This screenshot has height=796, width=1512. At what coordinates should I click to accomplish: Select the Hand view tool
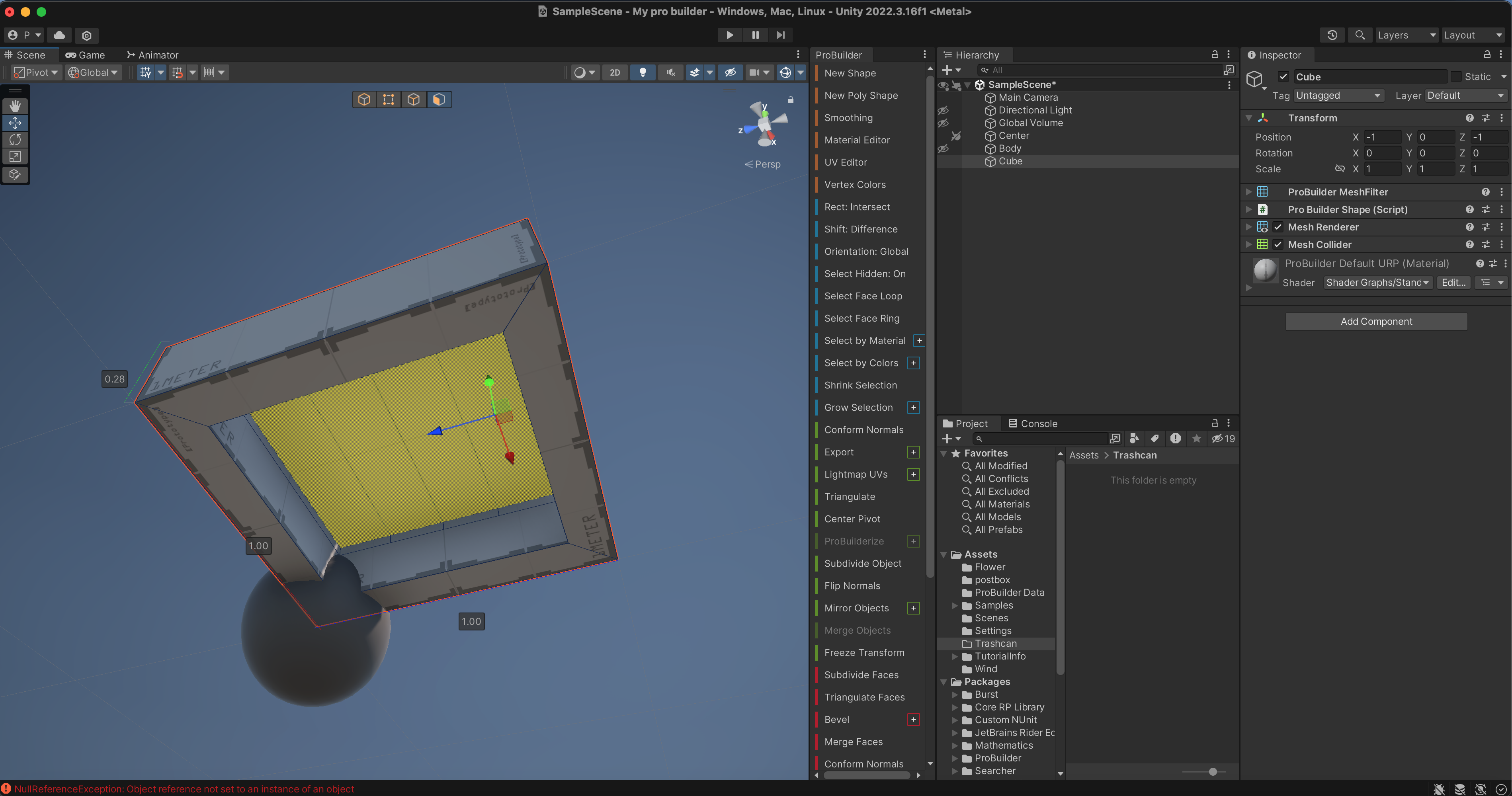[15, 105]
